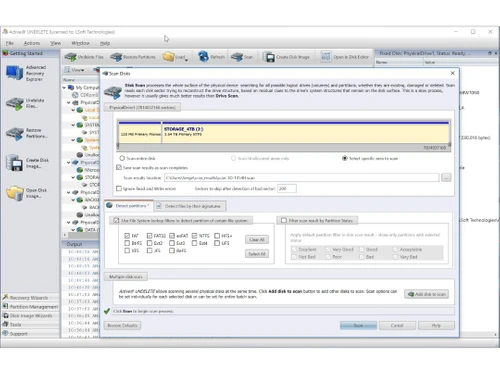Image resolution: width=500 pixels, height=375 pixels.
Task: Uncheck NTFS file system checkbox
Action: (x=194, y=236)
